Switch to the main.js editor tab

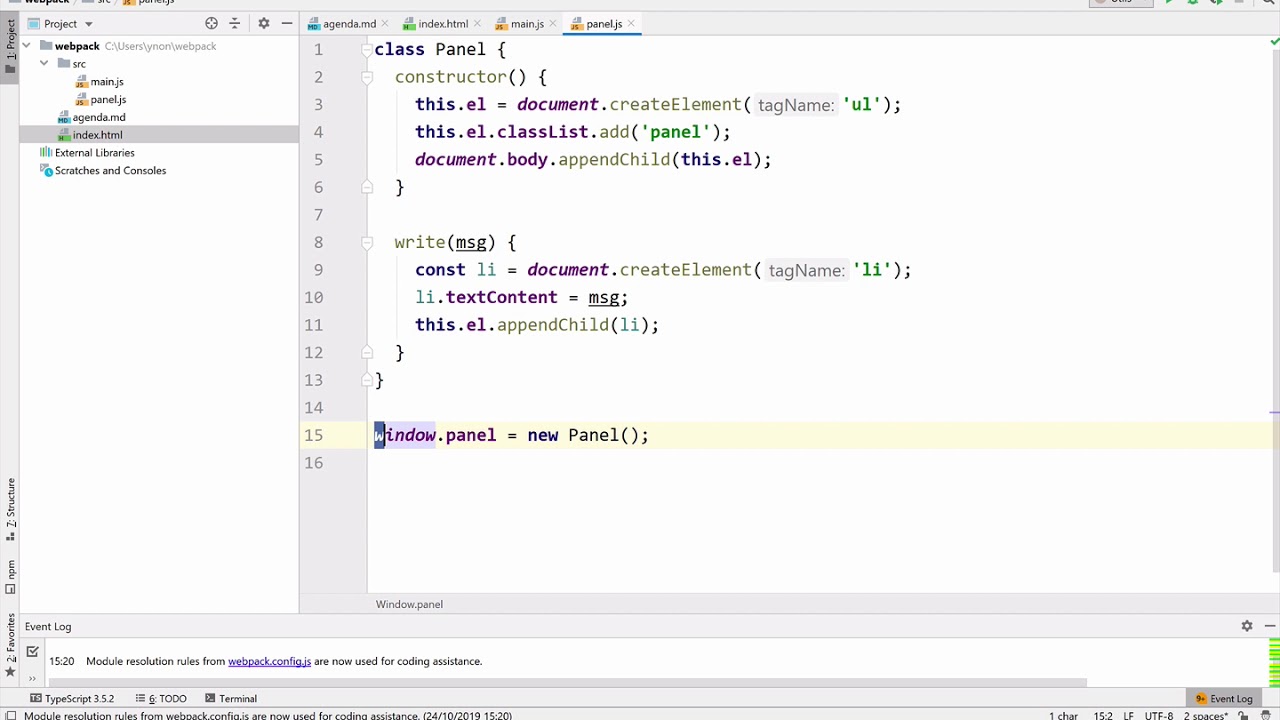tap(527, 24)
